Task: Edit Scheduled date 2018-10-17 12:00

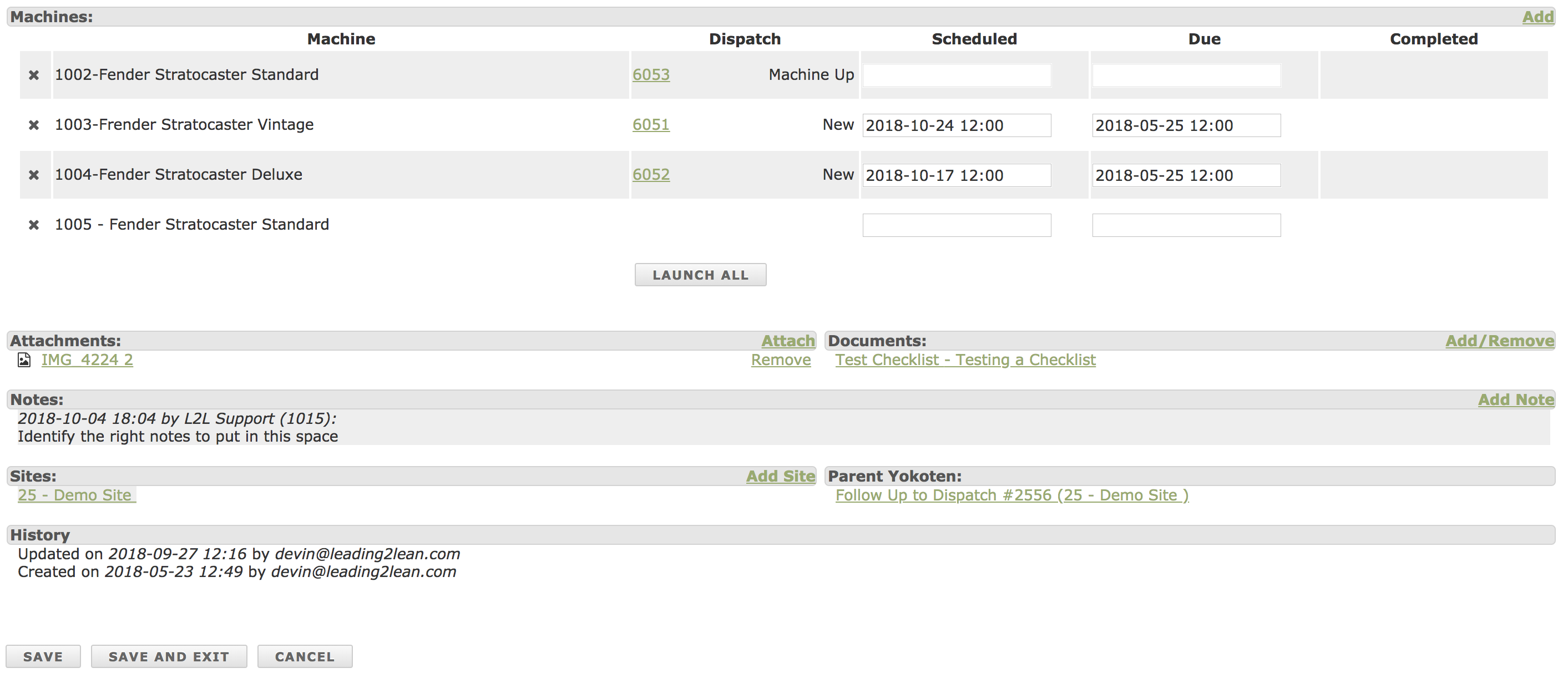Action: pos(956,175)
